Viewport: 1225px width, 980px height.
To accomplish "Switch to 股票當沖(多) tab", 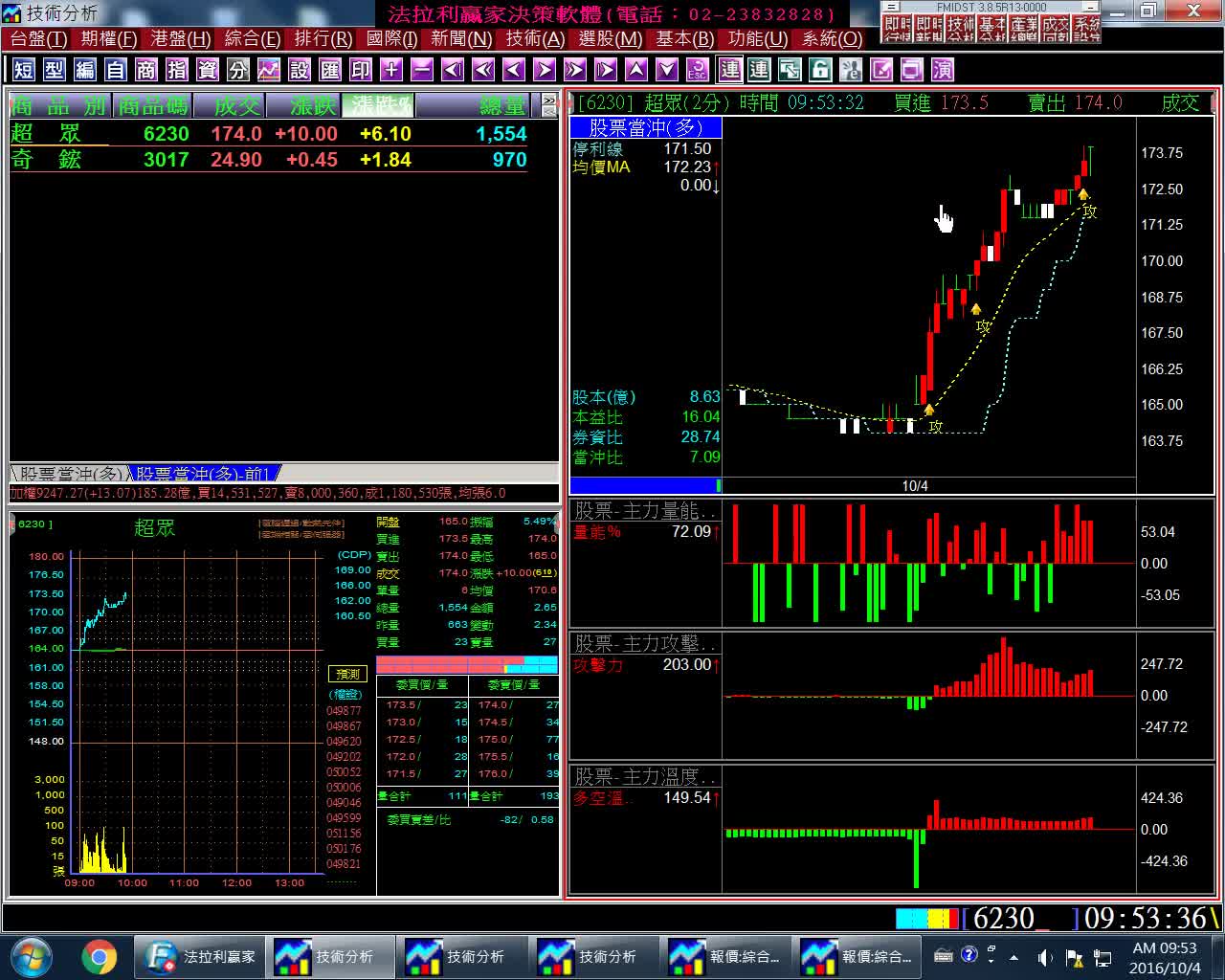I will click(x=70, y=474).
